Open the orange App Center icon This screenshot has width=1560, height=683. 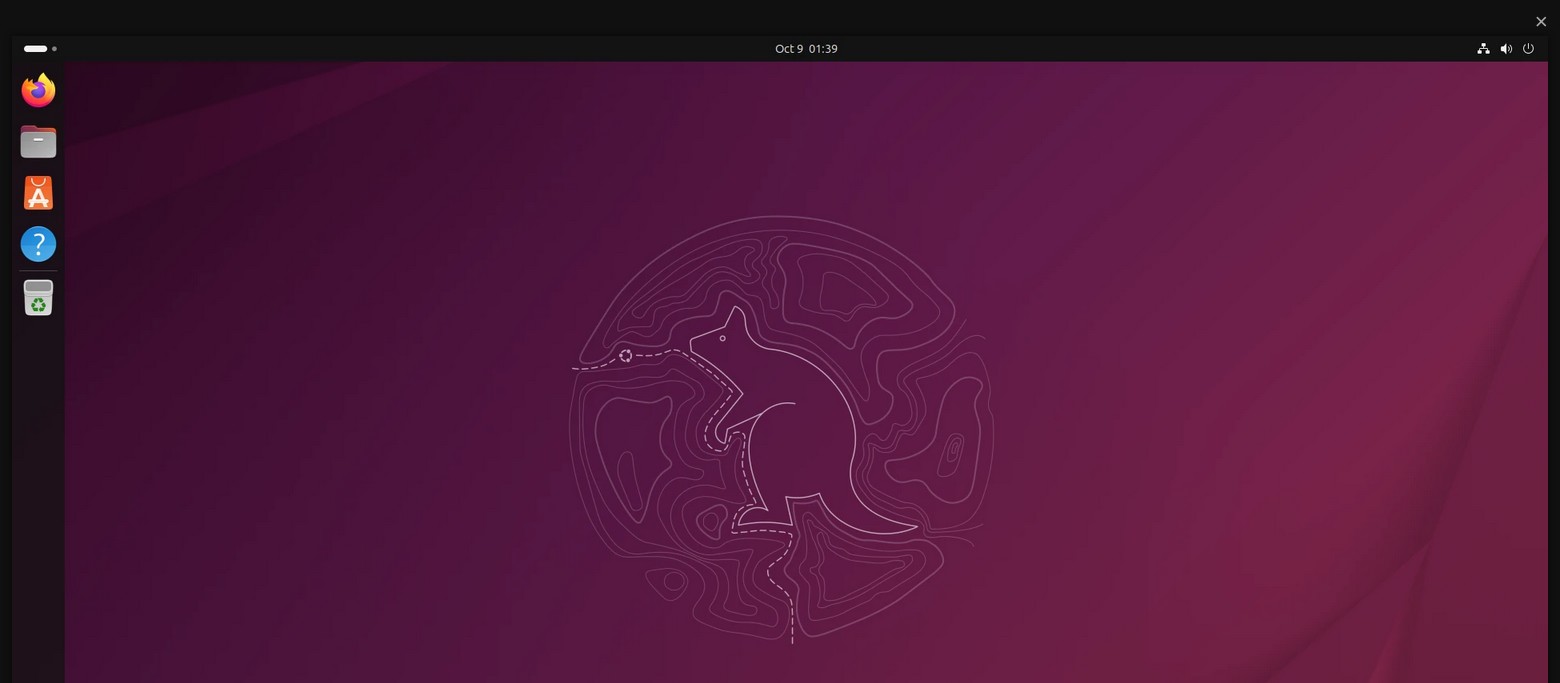[38, 193]
